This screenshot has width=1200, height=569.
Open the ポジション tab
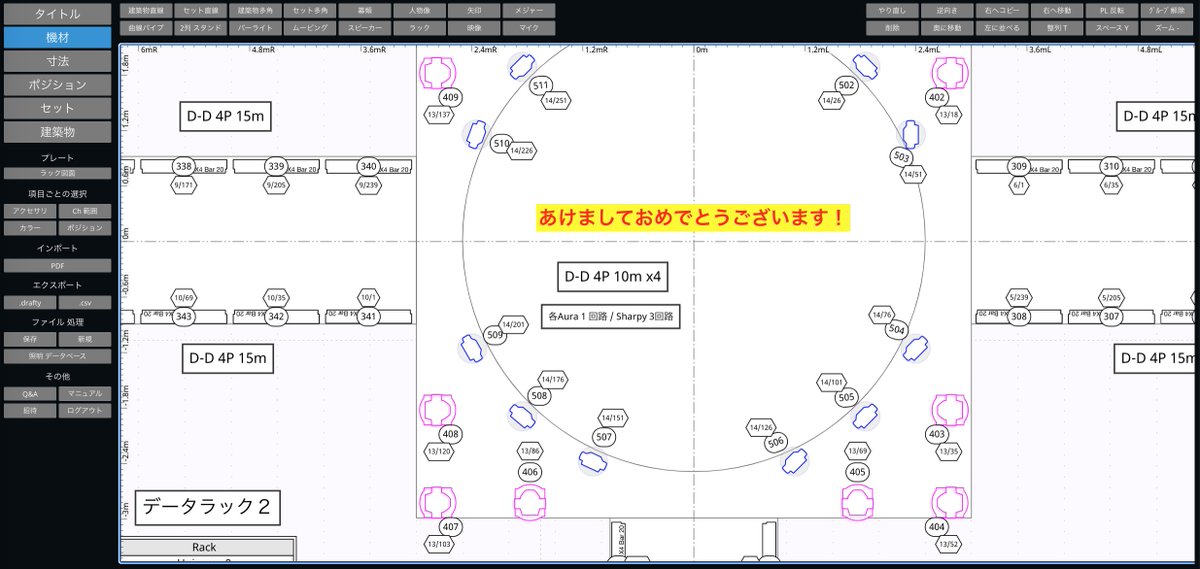[57, 85]
